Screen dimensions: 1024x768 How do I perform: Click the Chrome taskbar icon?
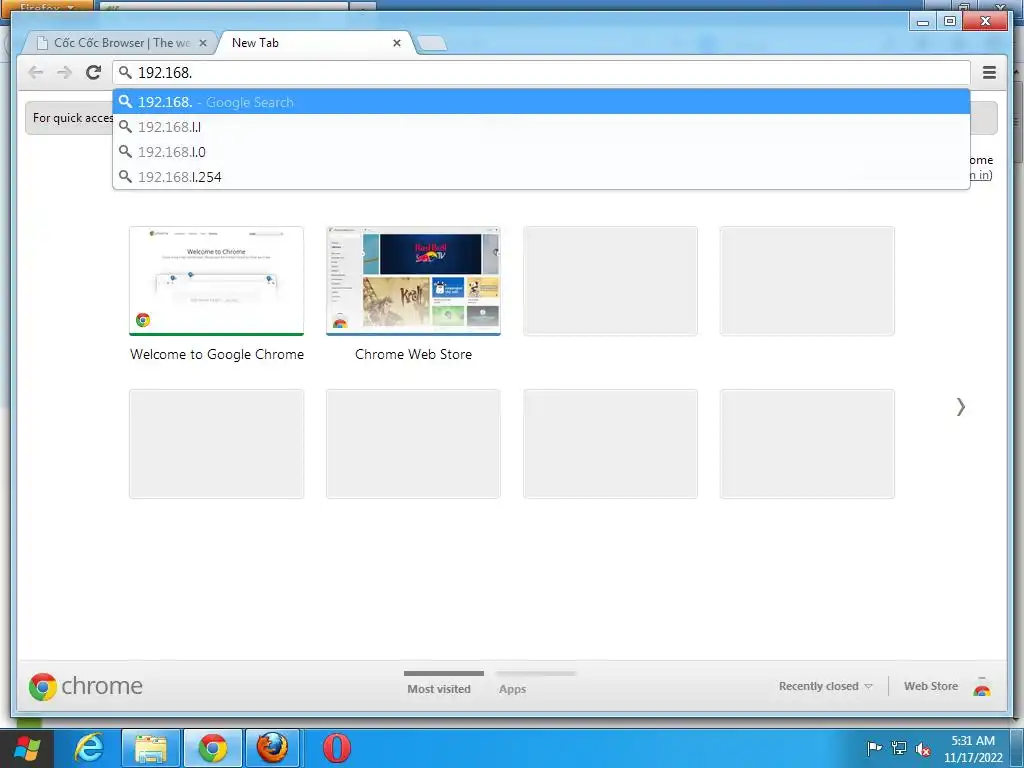pos(213,748)
